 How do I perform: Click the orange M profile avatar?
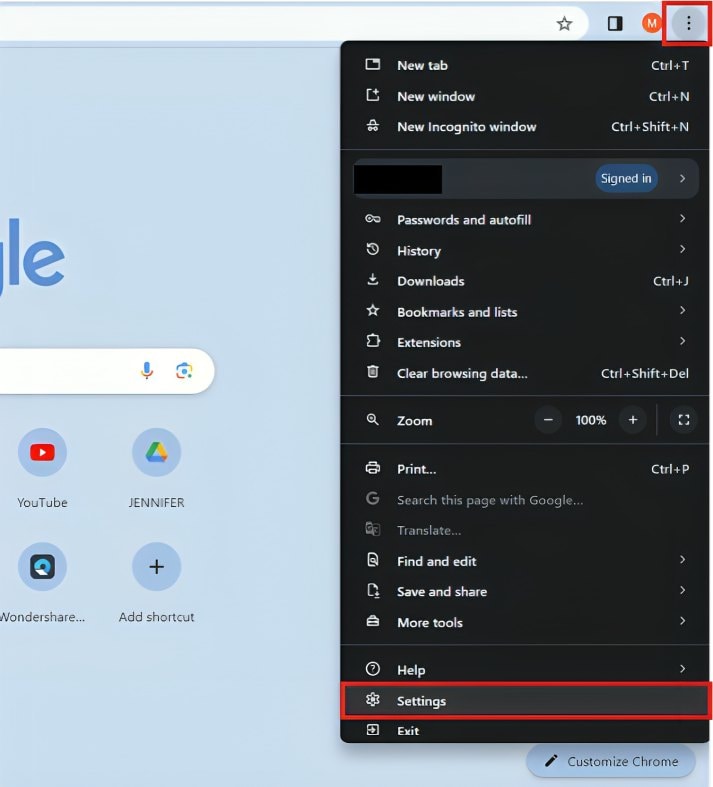click(651, 23)
